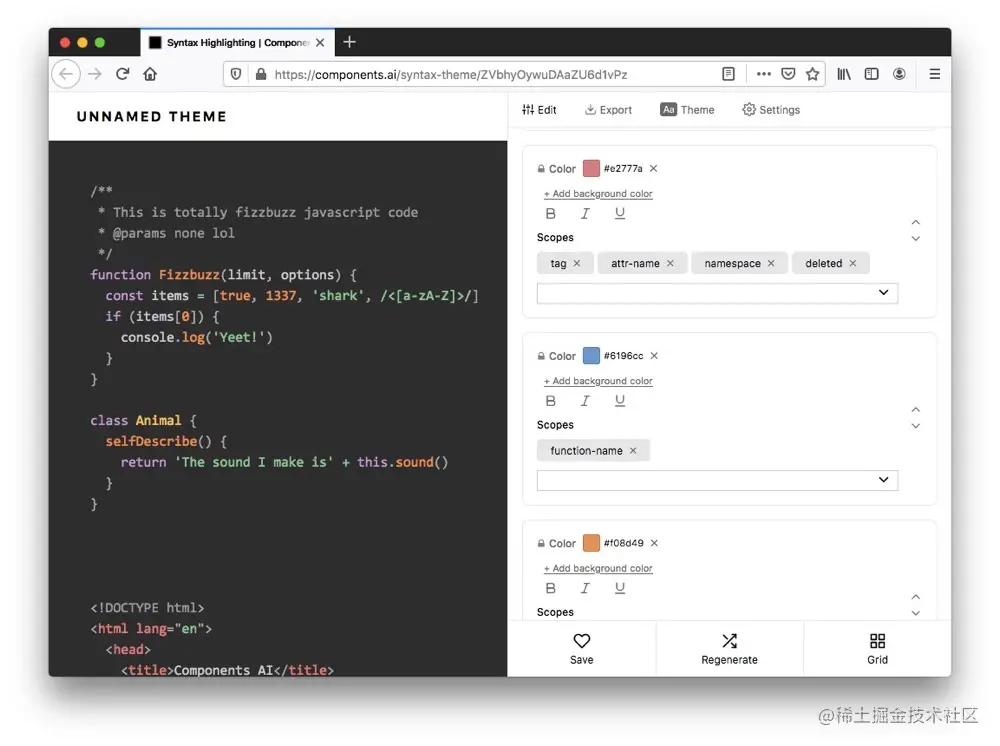Open scopes dropdown under tag and attr-name

(717, 293)
